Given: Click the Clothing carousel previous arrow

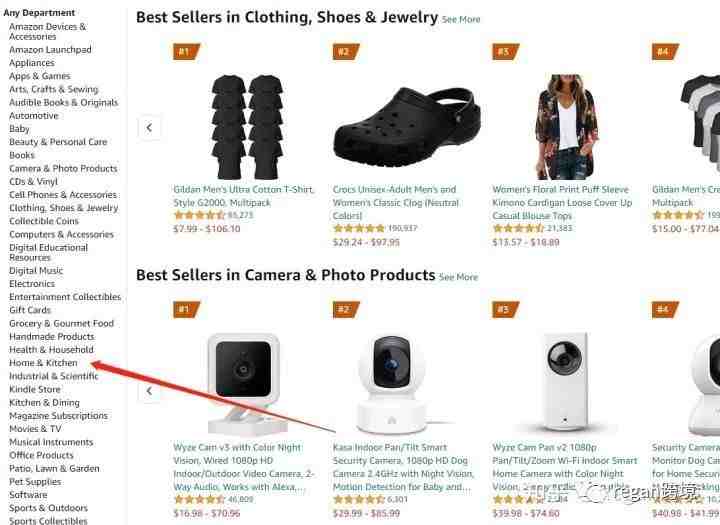Looking at the screenshot, I should coord(149,127).
